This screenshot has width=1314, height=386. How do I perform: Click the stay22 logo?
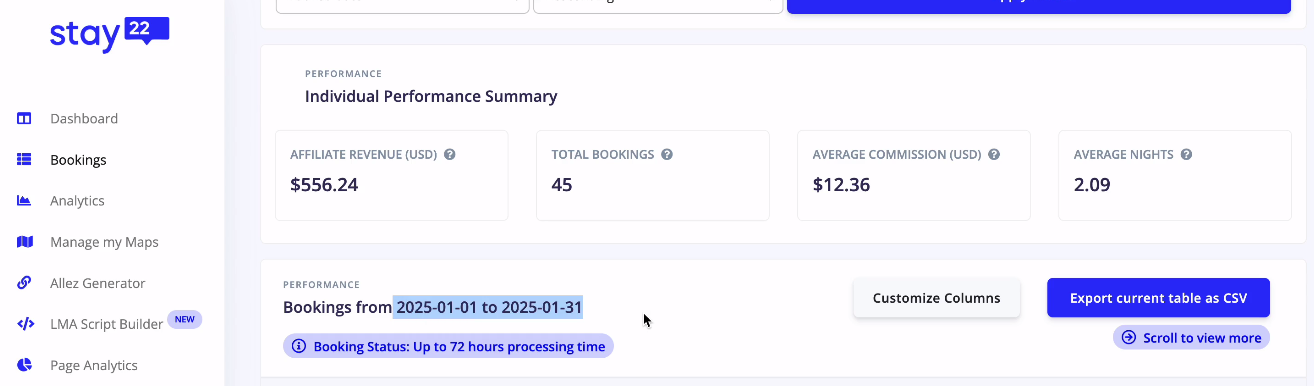click(110, 35)
